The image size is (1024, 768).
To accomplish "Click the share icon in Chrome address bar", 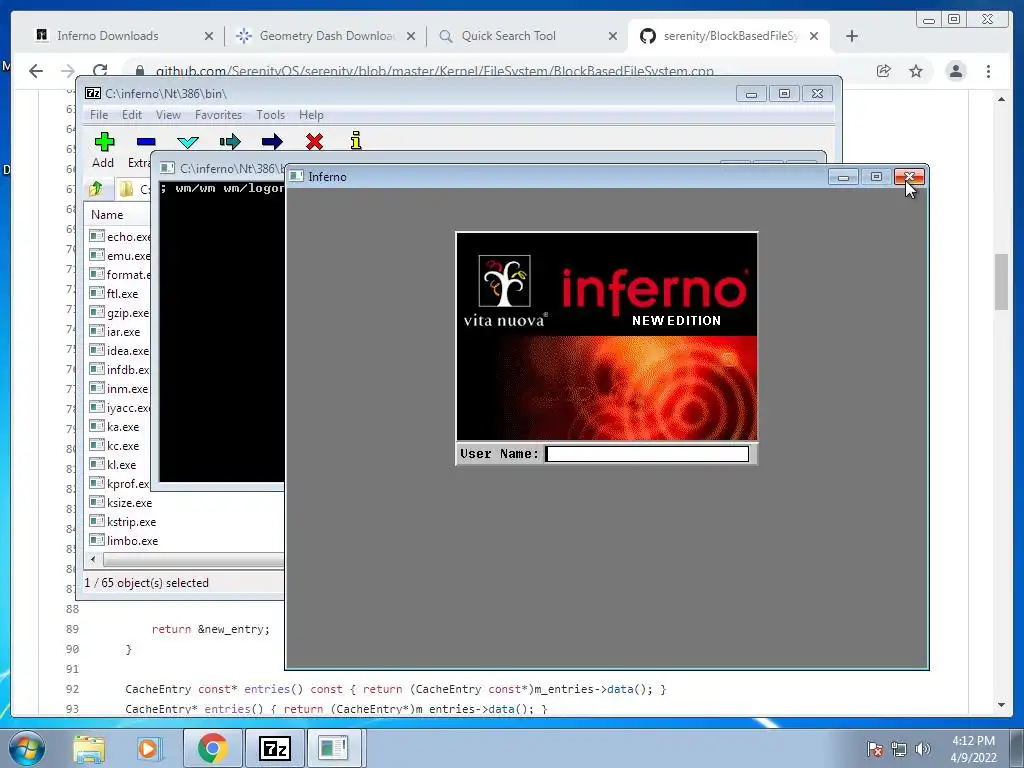I will pyautogui.click(x=883, y=71).
